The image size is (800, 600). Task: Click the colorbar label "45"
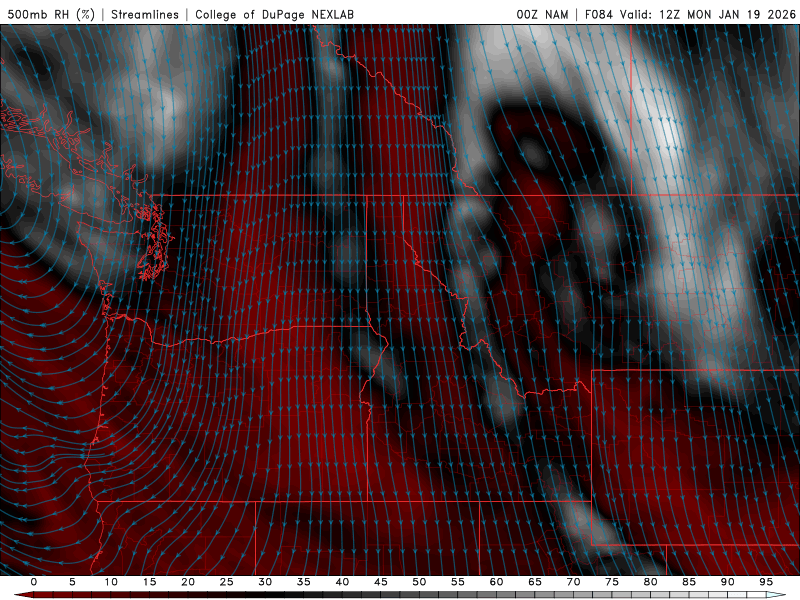point(381,582)
